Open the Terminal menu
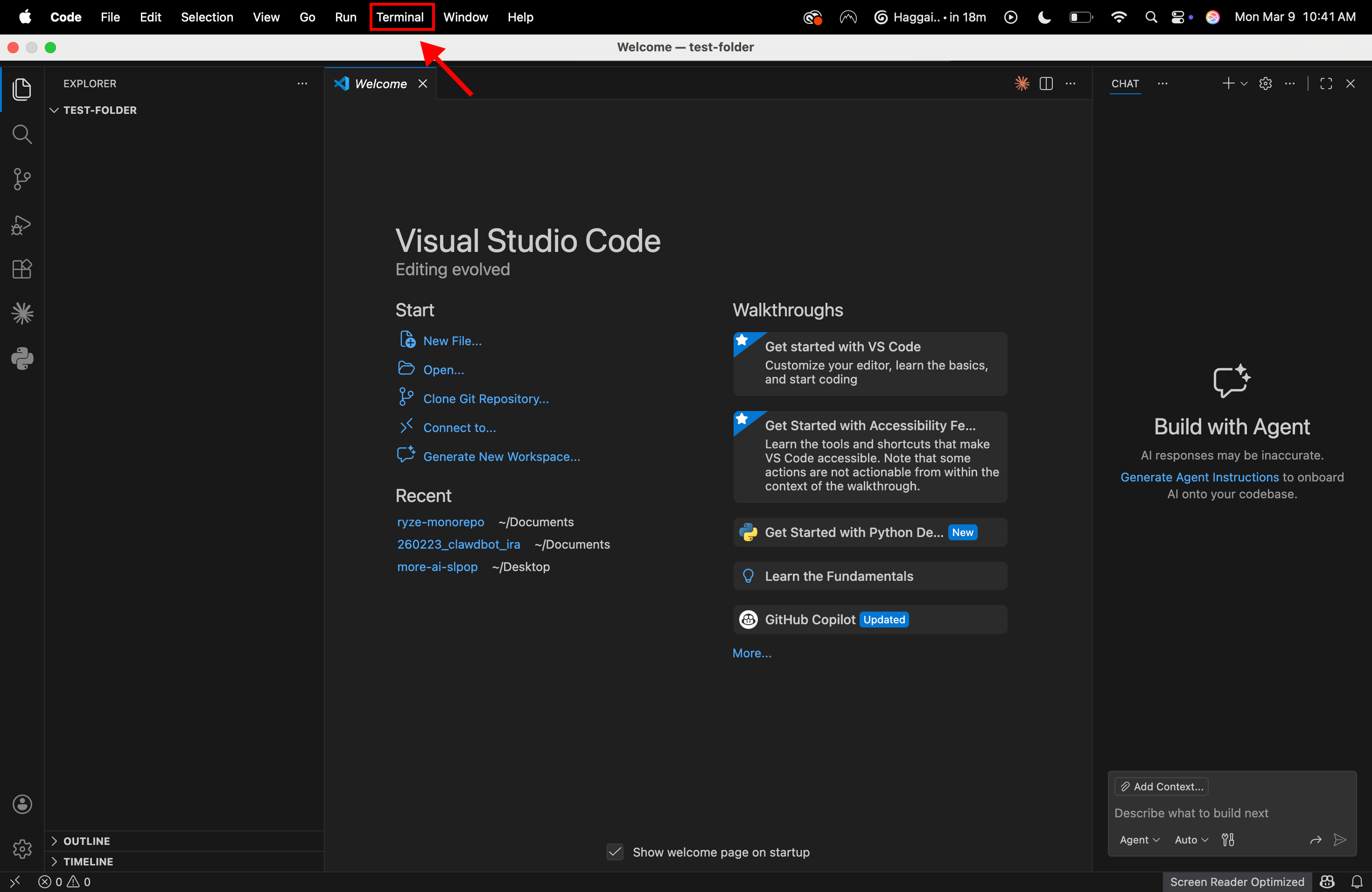This screenshot has width=1372, height=892. (x=401, y=17)
